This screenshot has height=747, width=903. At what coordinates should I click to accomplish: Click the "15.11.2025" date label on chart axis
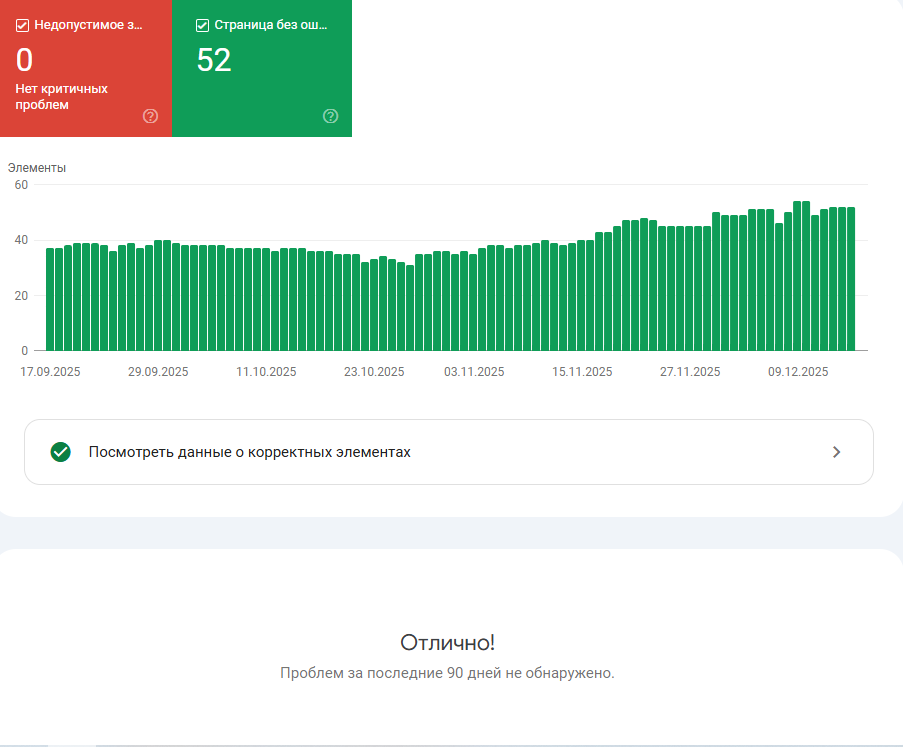pyautogui.click(x=582, y=372)
